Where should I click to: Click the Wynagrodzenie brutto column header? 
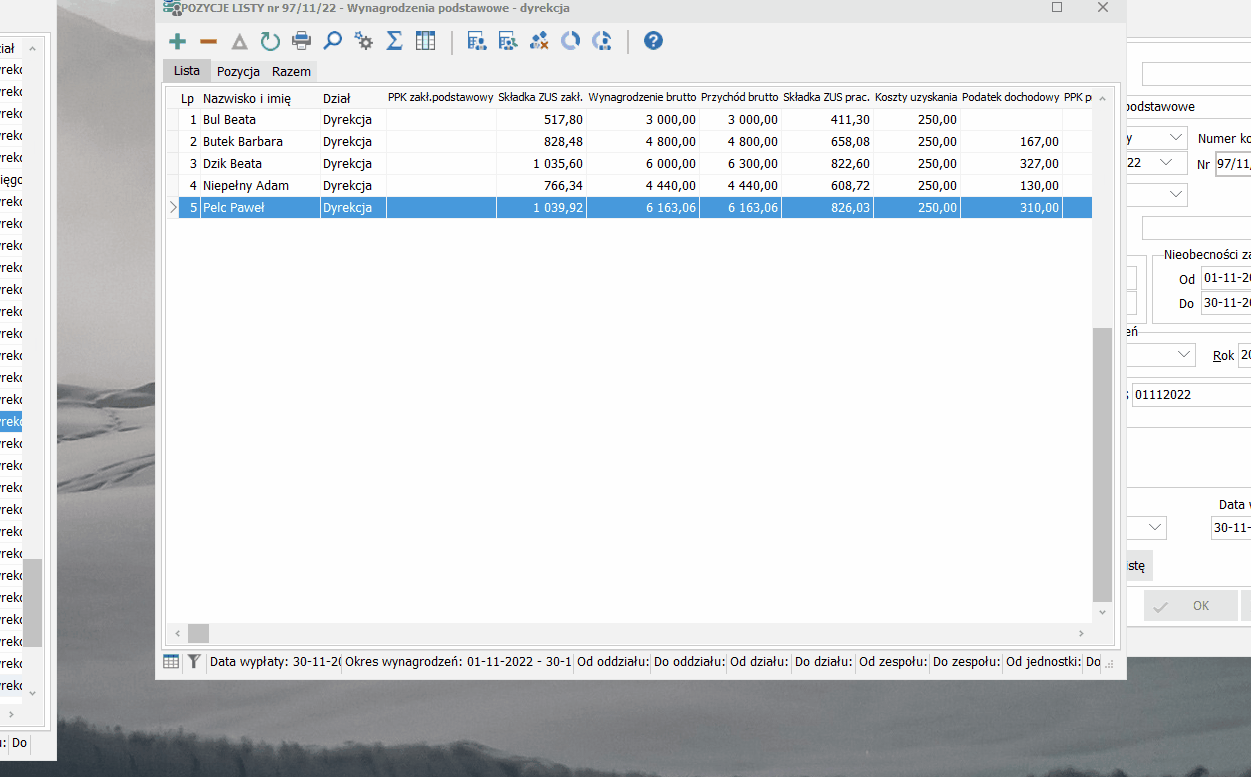(x=642, y=98)
